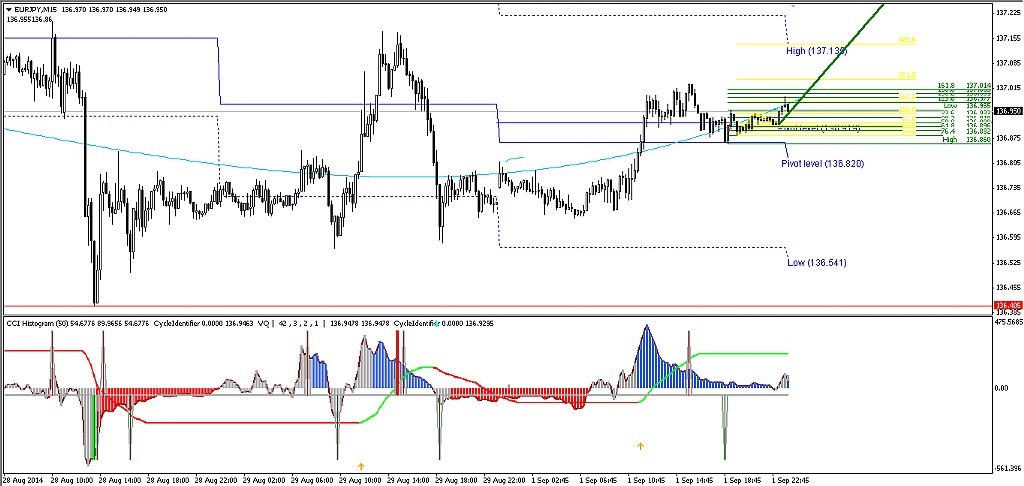This screenshot has height=486, width=1024.
Task: Click the Pivot level (136.820) label
Action: pos(823,163)
